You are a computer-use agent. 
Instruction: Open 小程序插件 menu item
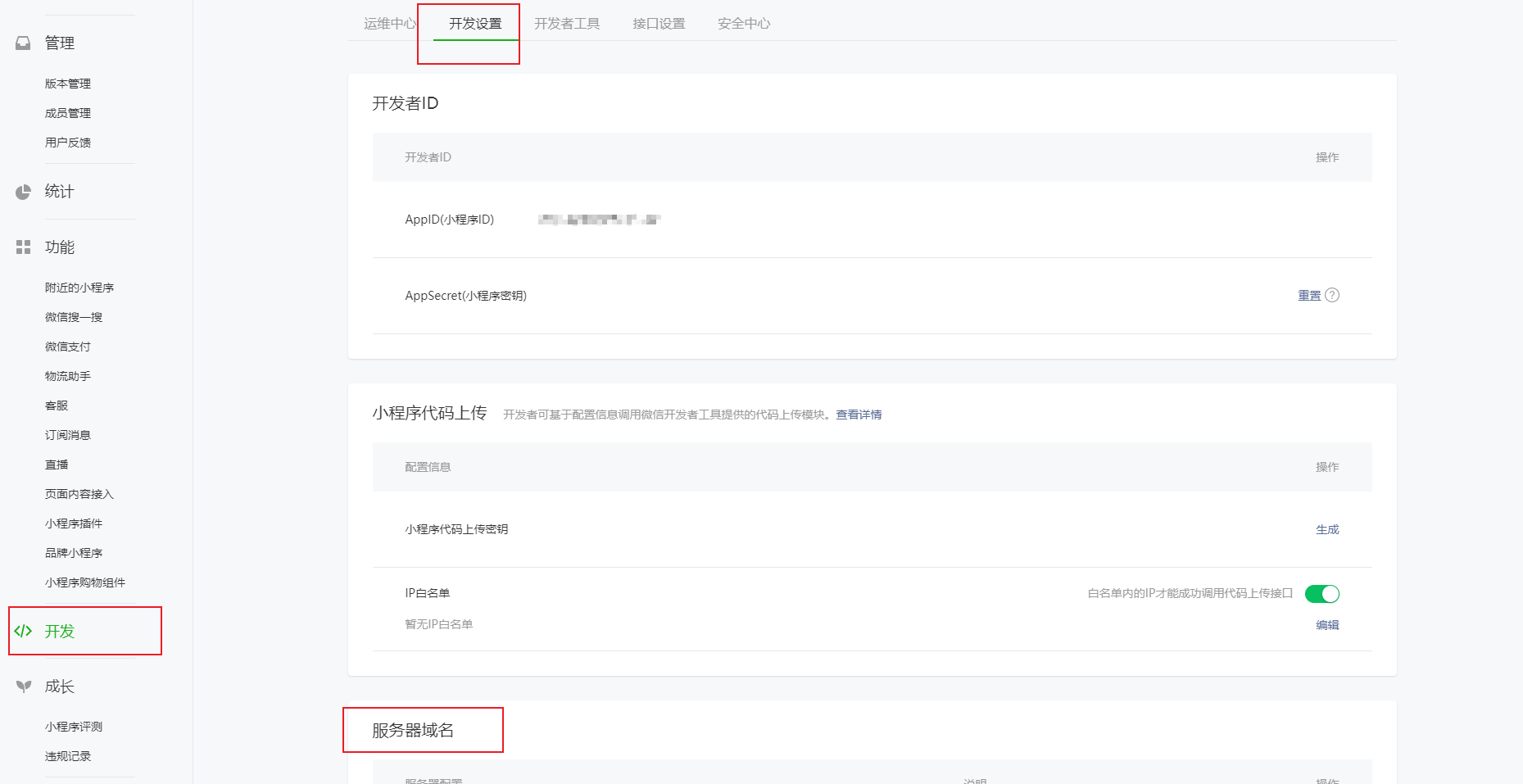click(74, 523)
